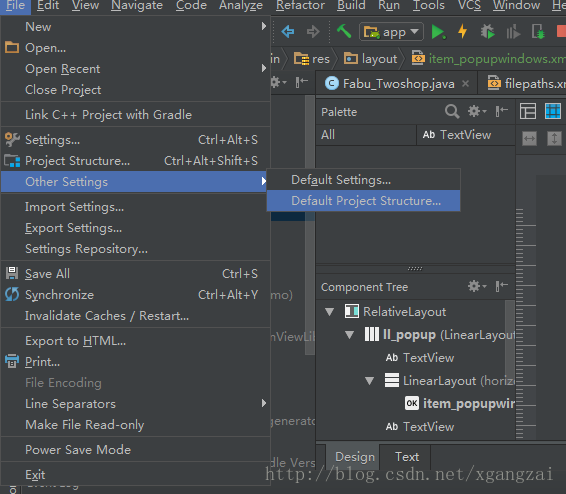Open the VCS menu
This screenshot has height=494, width=566.
(469, 5)
